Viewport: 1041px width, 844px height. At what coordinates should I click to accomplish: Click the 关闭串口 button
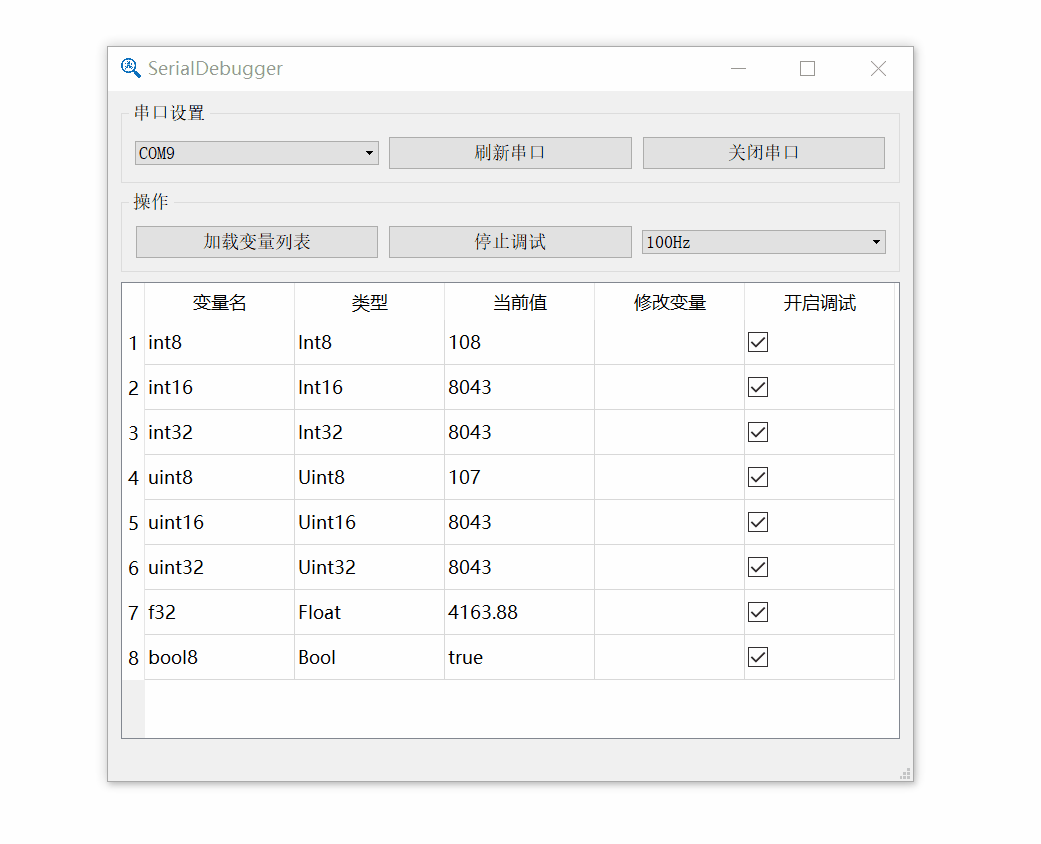[x=763, y=153]
